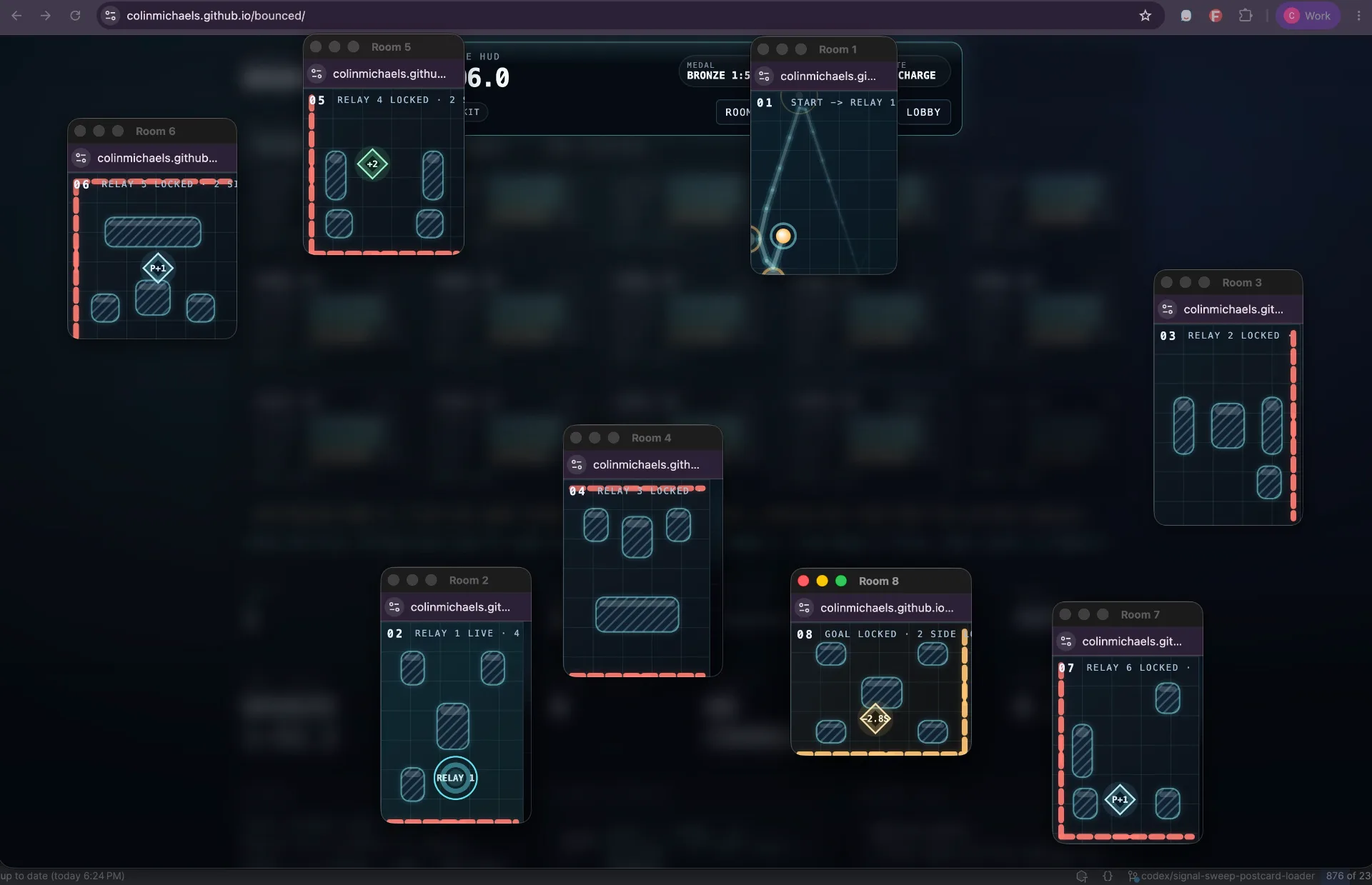Click the RELAY 1 ring in Room 2
The image size is (1372, 885).
(455, 778)
